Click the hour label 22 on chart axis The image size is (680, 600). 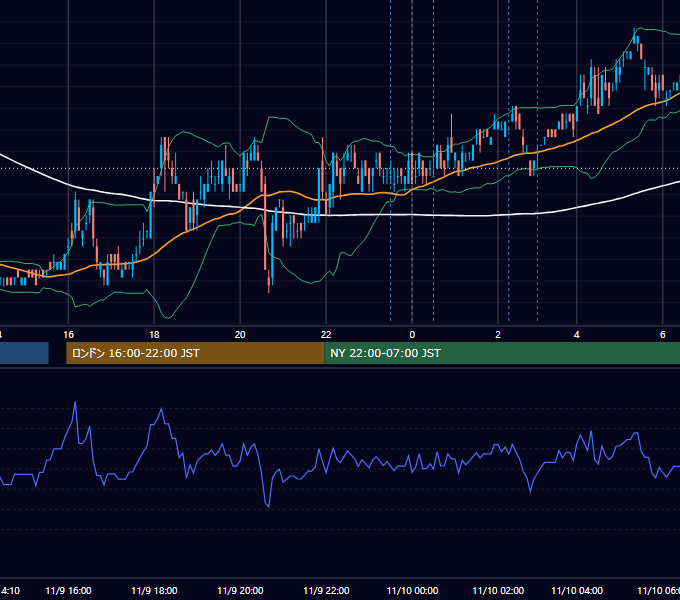pos(326,334)
